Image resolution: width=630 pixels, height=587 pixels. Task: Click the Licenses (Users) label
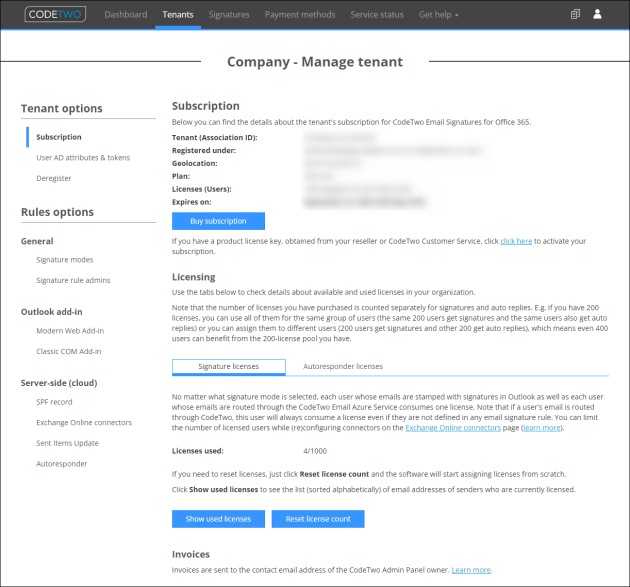[x=202, y=189]
